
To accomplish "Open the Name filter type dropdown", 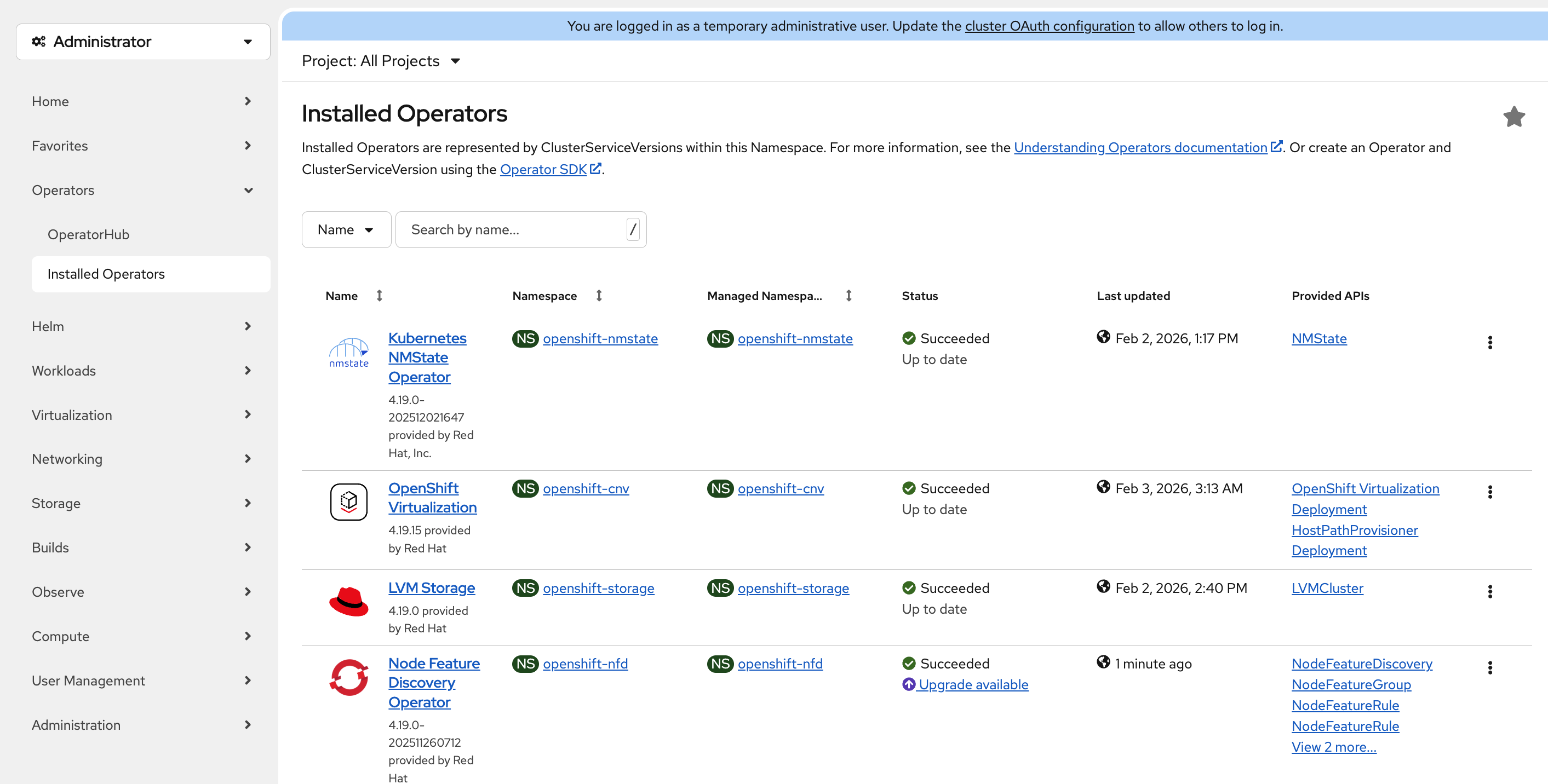I will pos(346,229).
